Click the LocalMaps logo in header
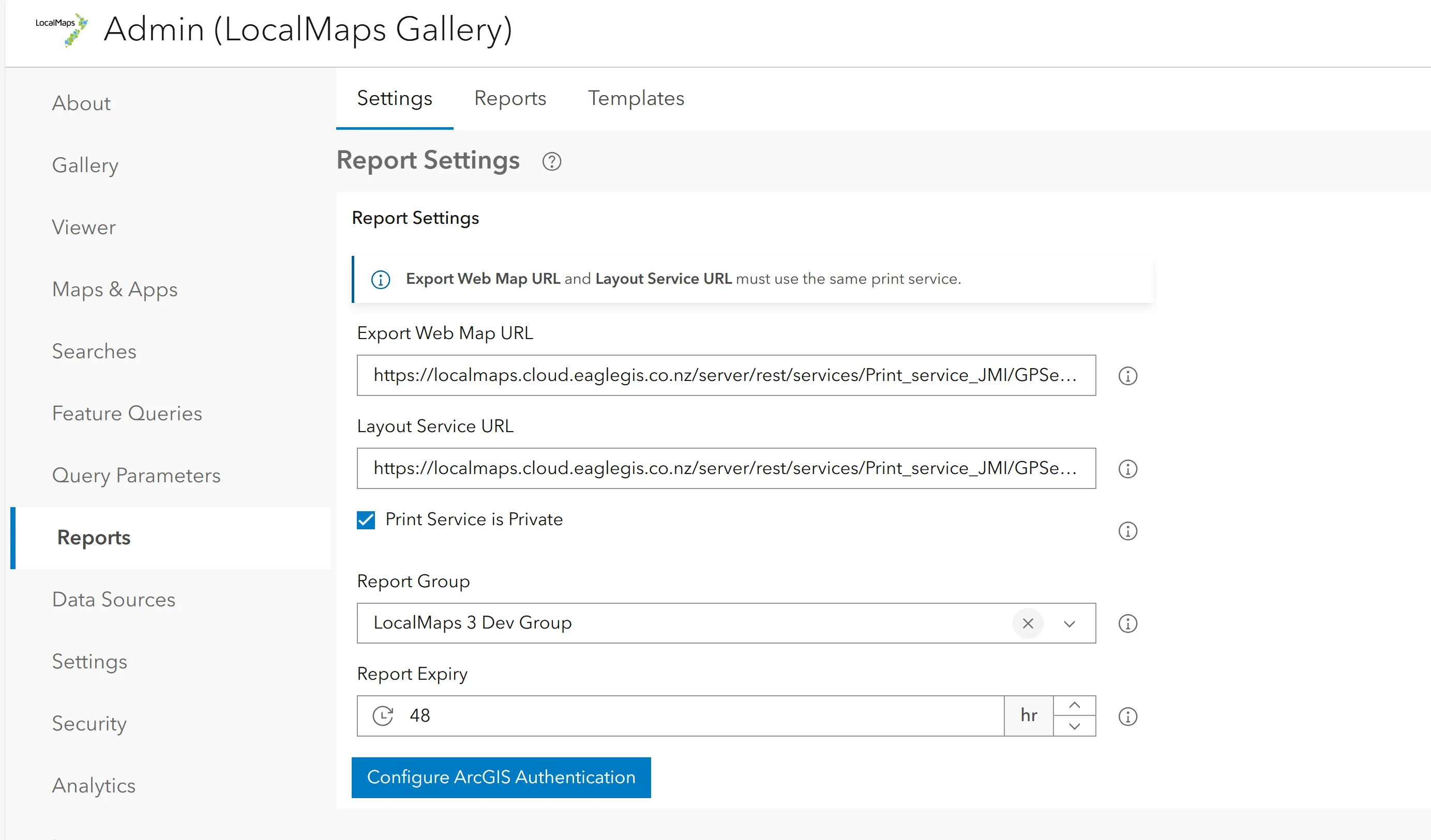 pyautogui.click(x=62, y=29)
